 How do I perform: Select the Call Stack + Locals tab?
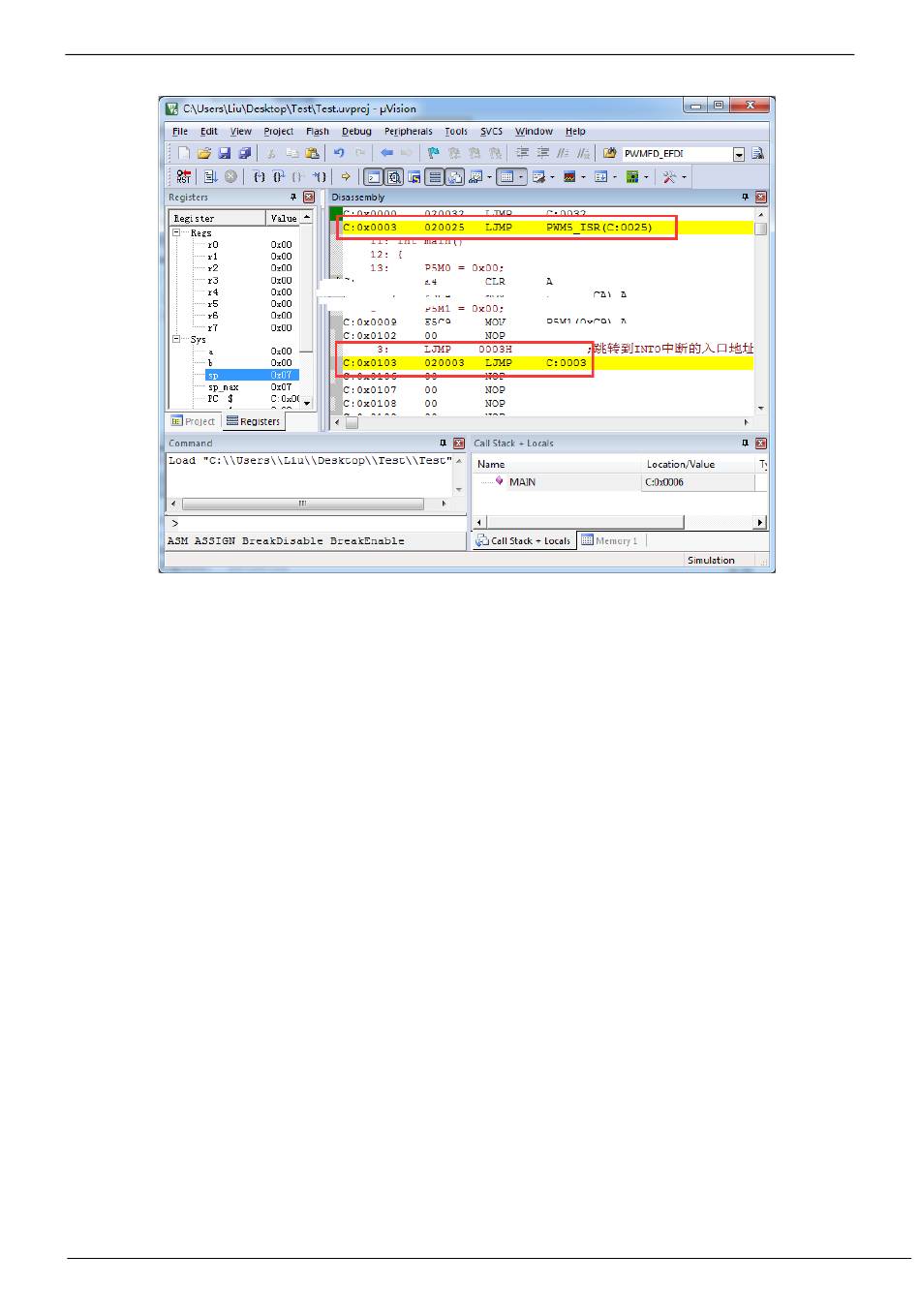tap(523, 540)
